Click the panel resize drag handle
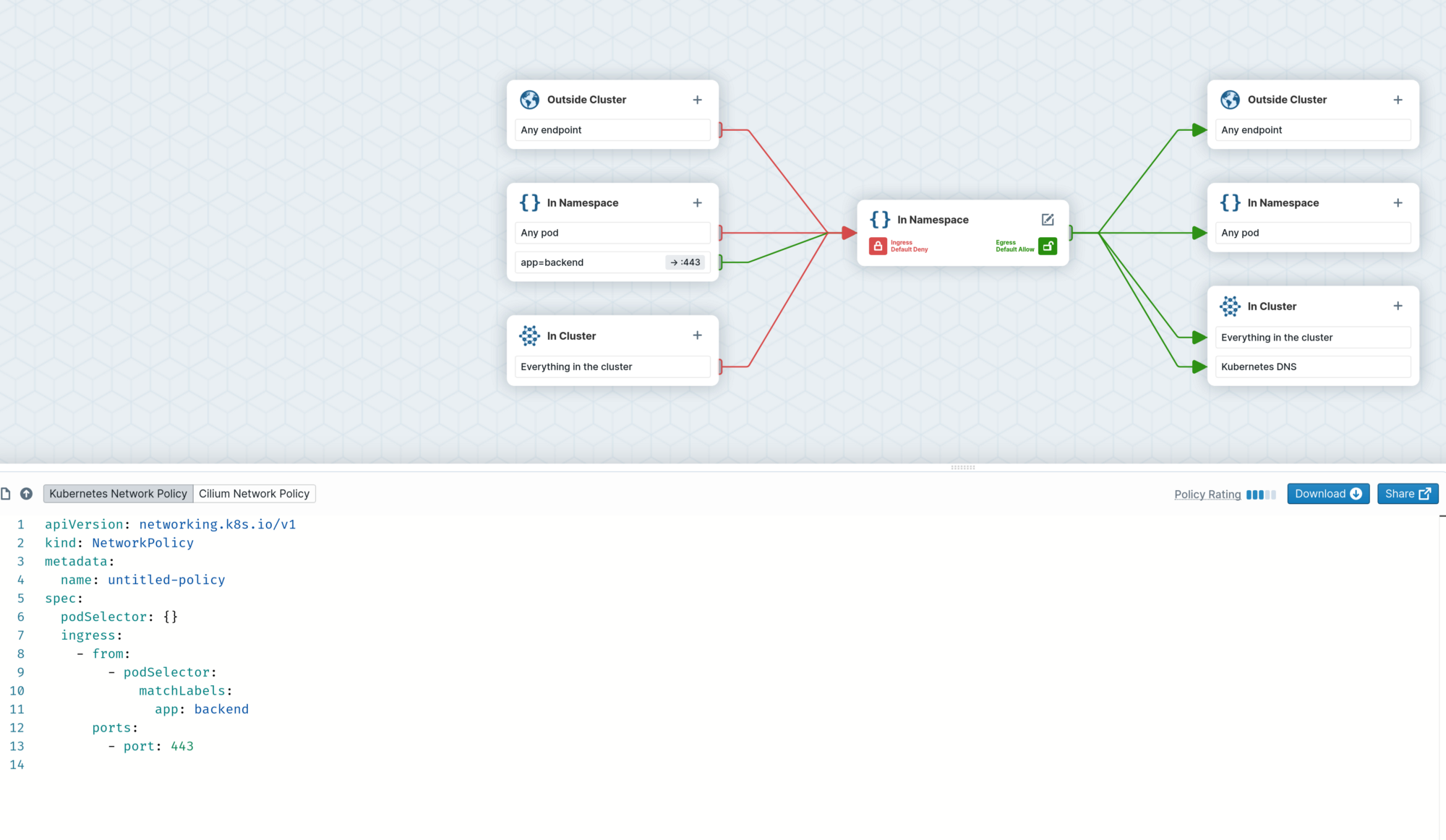The image size is (1446, 840). click(962, 468)
